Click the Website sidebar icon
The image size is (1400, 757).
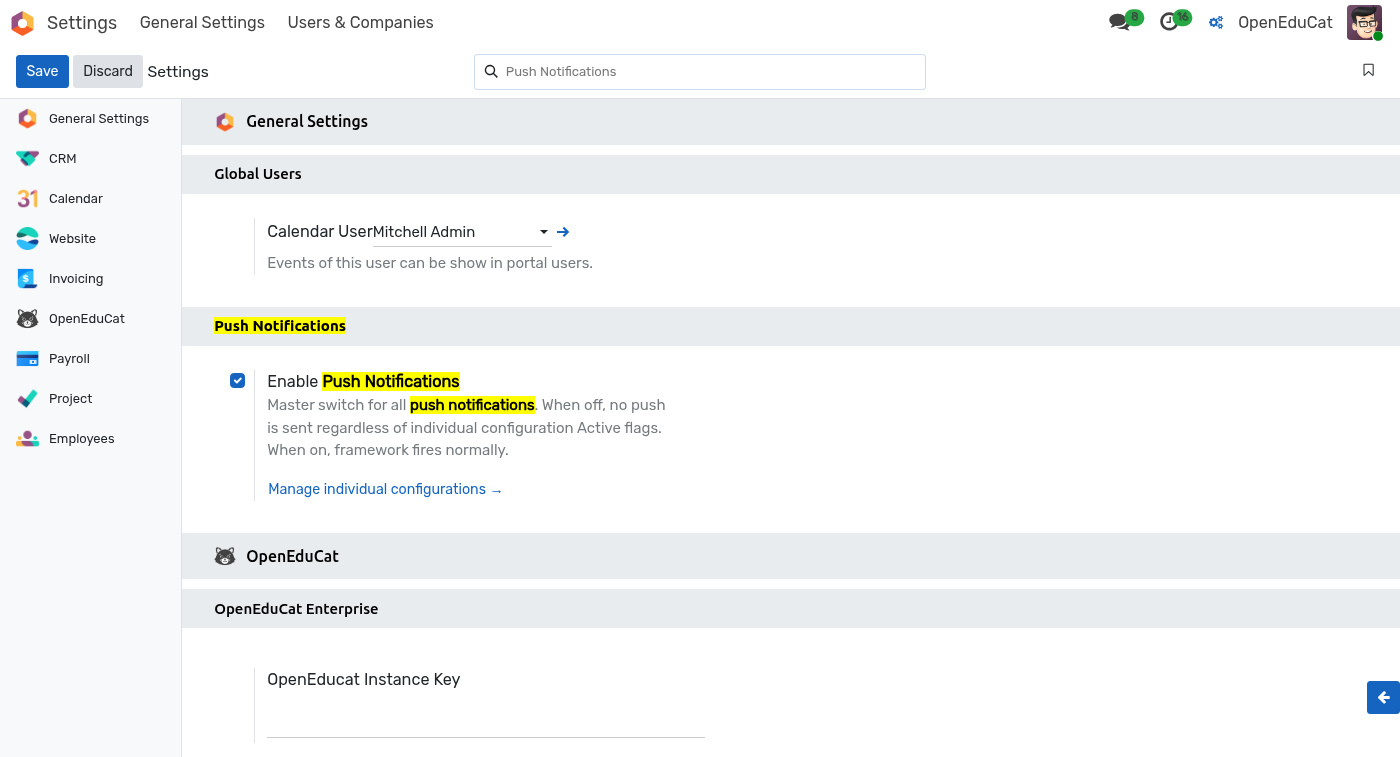point(28,238)
